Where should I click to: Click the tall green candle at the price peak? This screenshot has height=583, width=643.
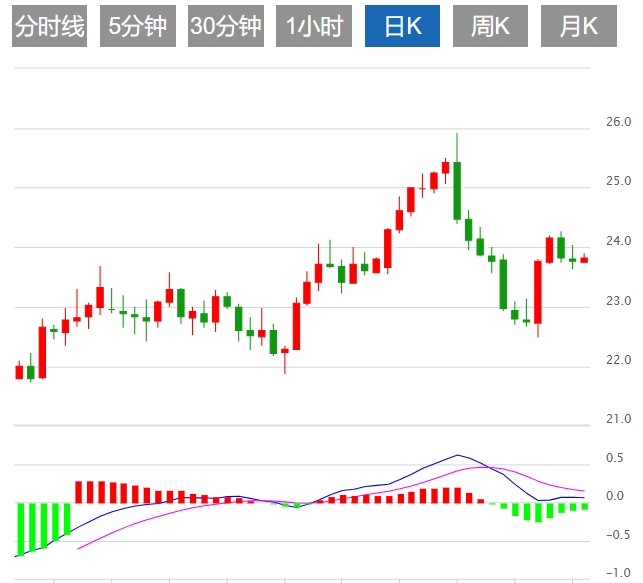(x=457, y=191)
